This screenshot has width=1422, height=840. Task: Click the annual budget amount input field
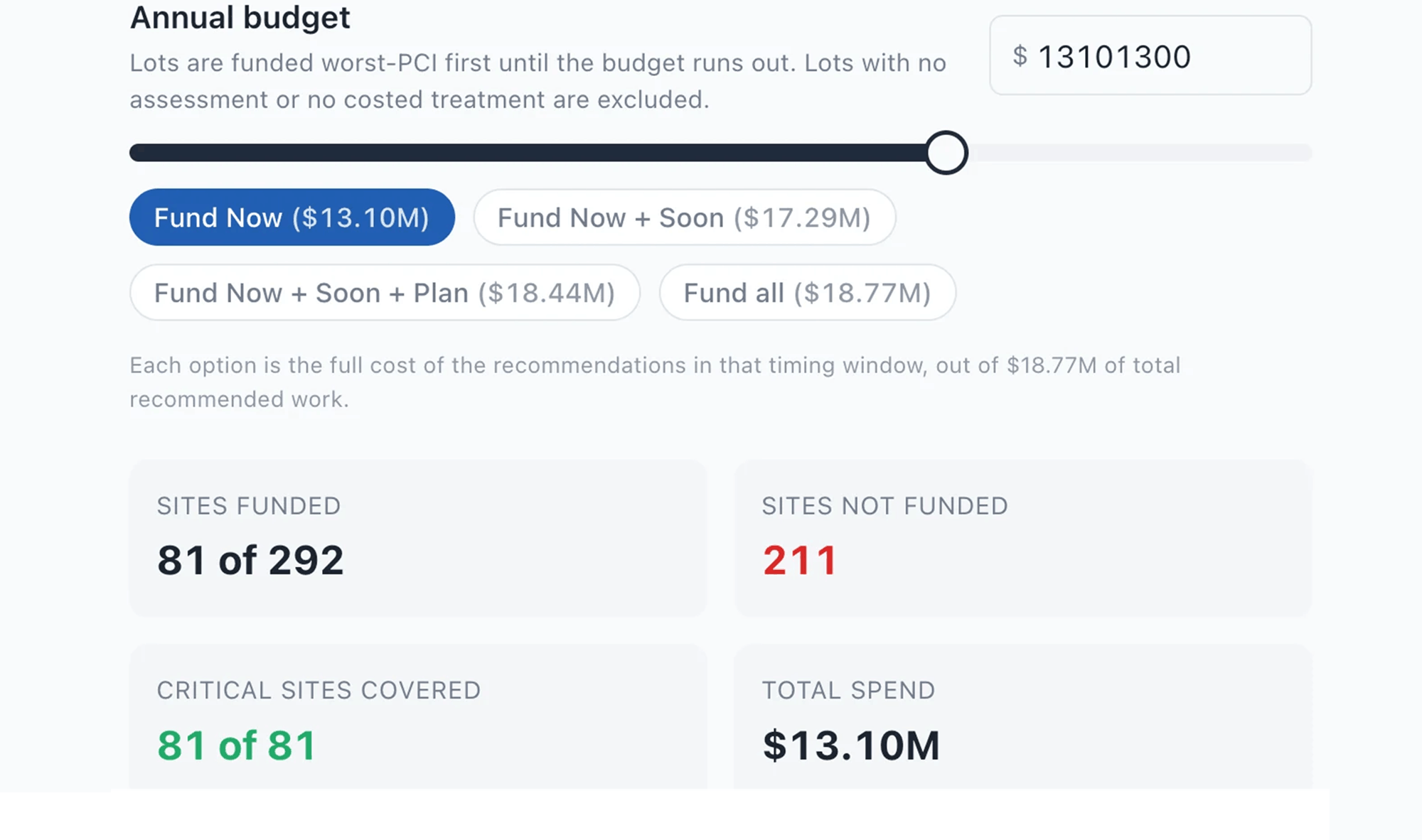tap(1150, 55)
